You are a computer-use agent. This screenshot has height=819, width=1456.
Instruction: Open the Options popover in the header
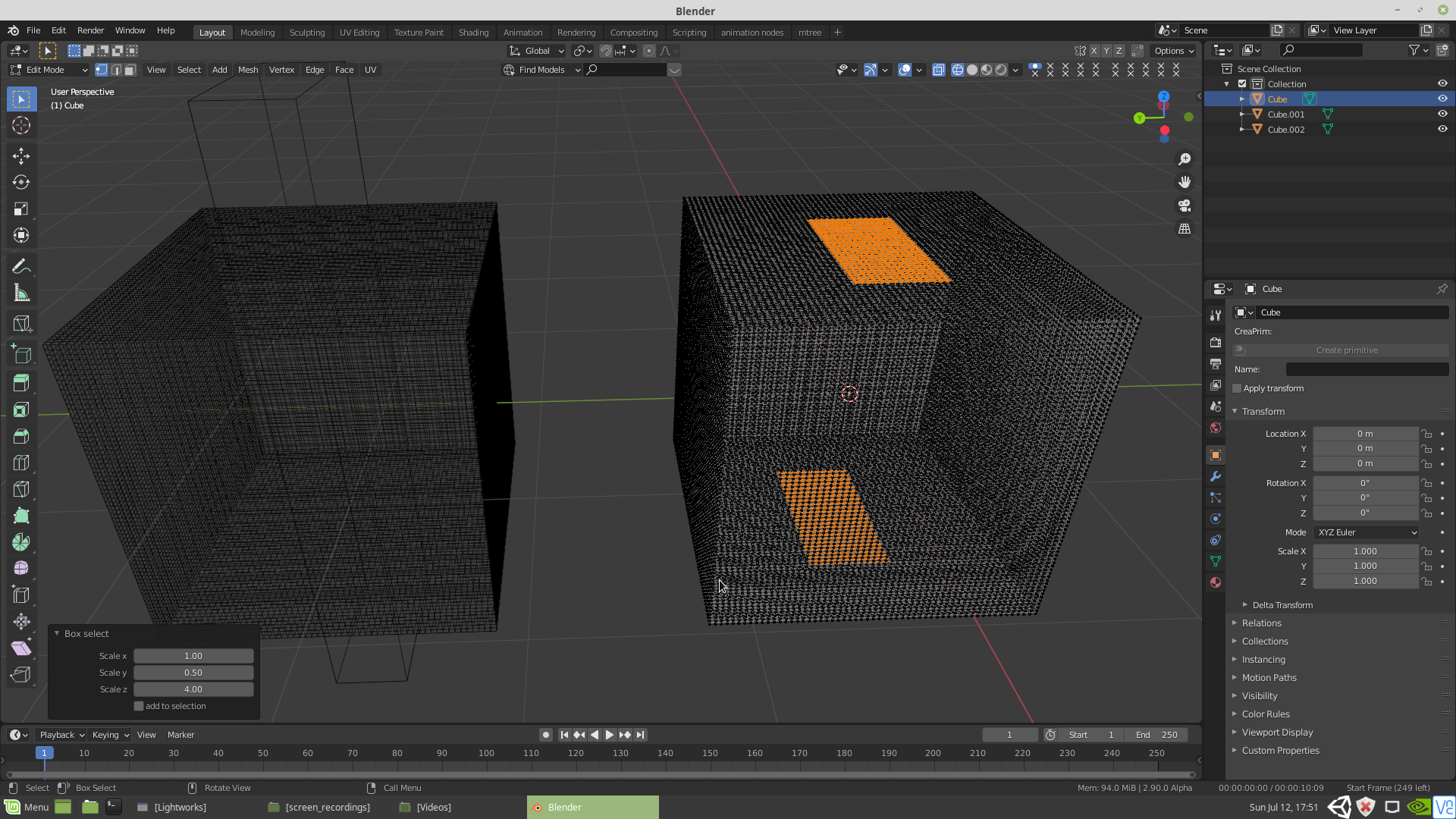point(1172,51)
